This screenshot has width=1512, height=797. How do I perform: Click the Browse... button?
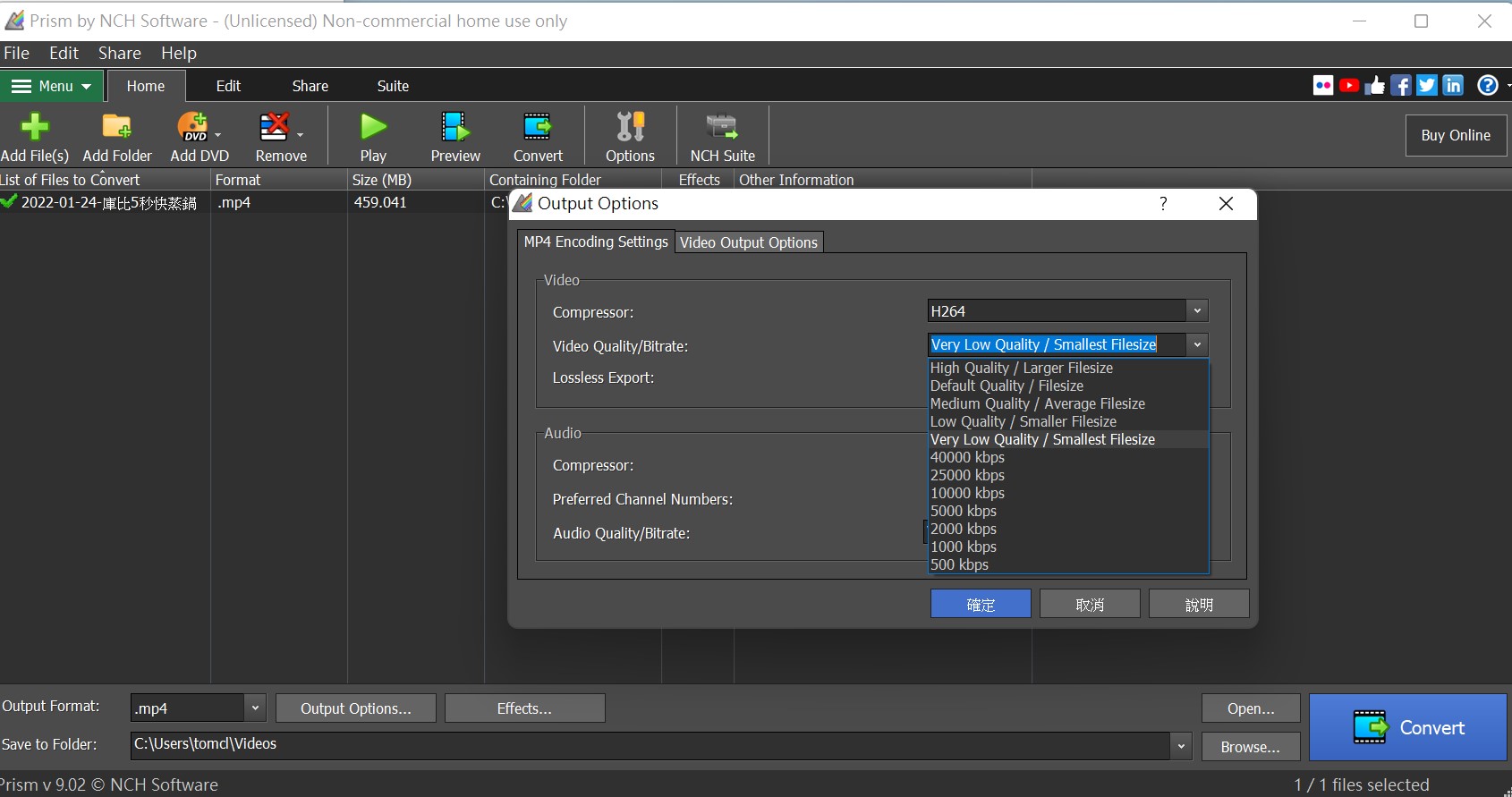click(1250, 747)
